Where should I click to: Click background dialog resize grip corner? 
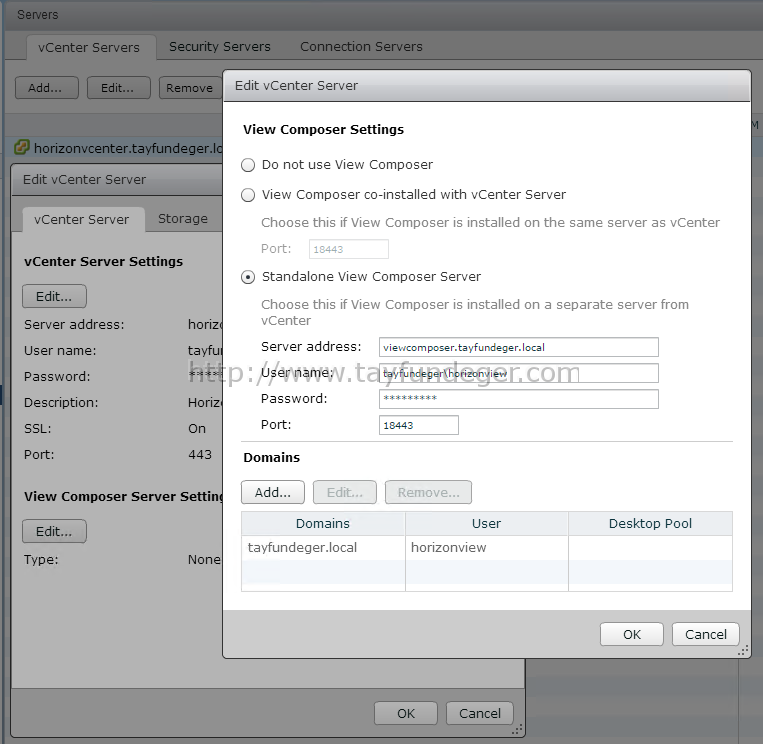[x=517, y=729]
